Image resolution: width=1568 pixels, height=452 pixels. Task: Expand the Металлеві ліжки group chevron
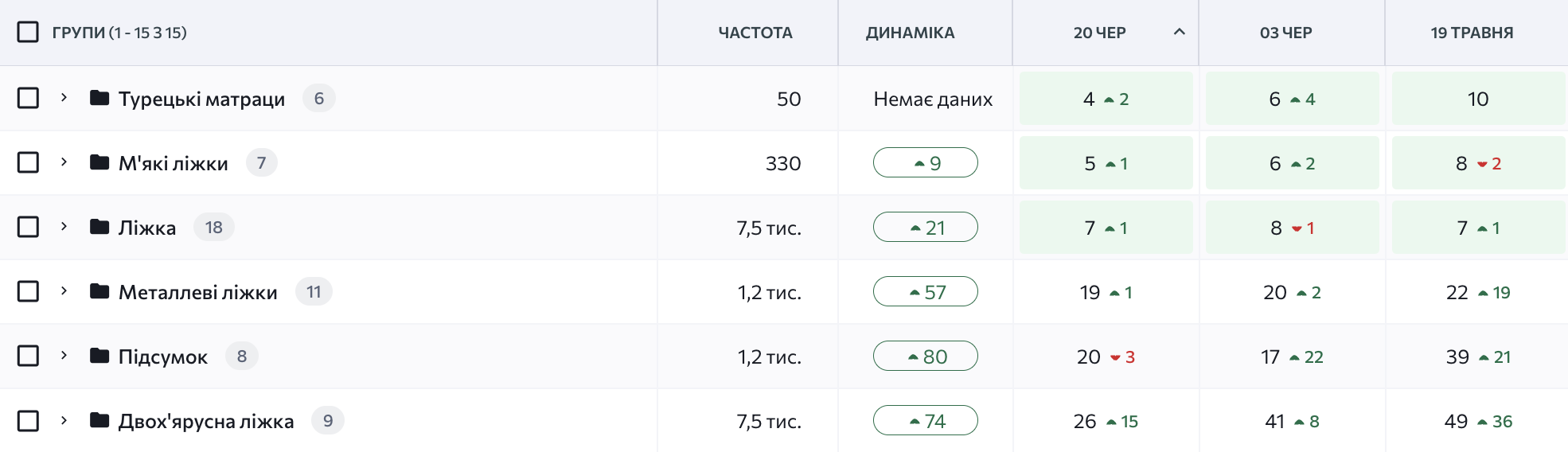pos(64,291)
